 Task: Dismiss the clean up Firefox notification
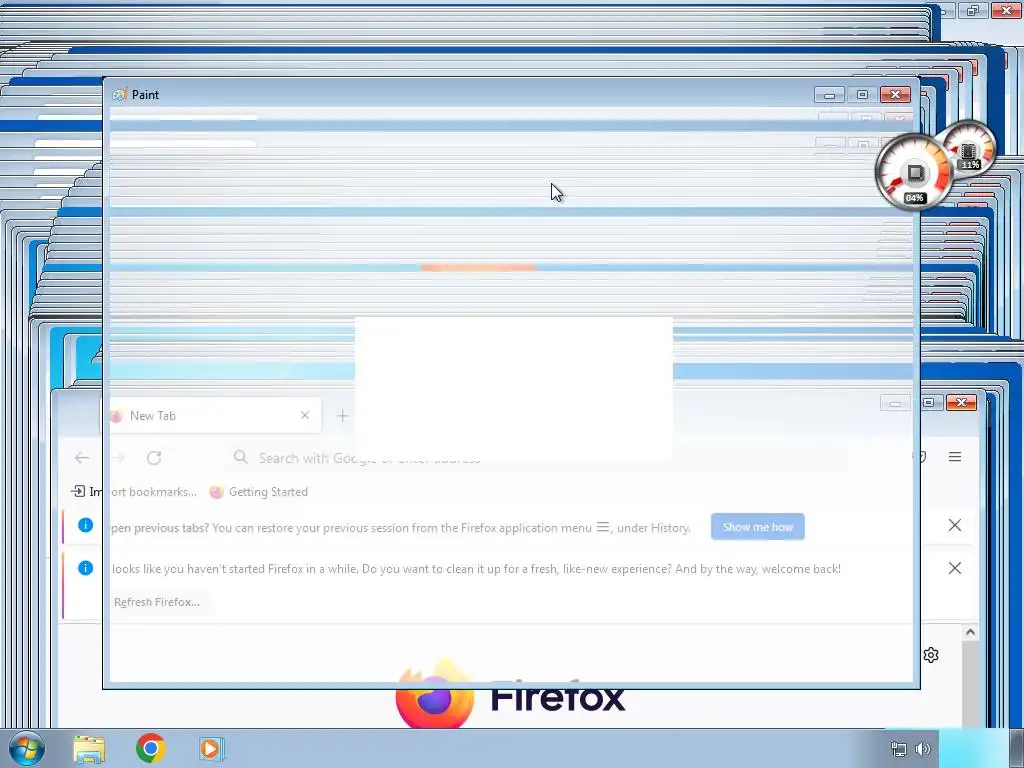[x=955, y=568]
